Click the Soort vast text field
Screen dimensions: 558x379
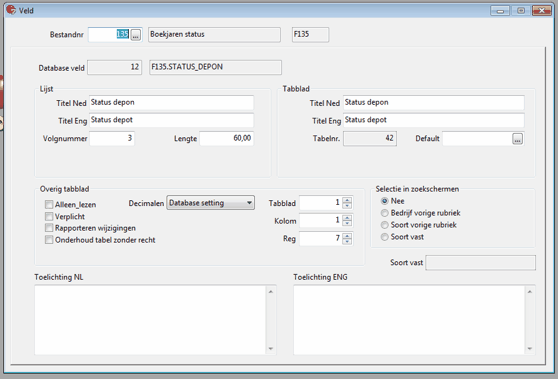pyautogui.click(x=480, y=263)
